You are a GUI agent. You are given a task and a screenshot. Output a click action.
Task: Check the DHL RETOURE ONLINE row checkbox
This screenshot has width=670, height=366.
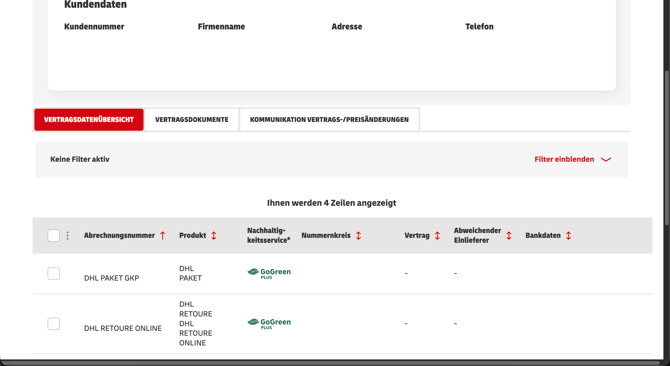[53, 323]
